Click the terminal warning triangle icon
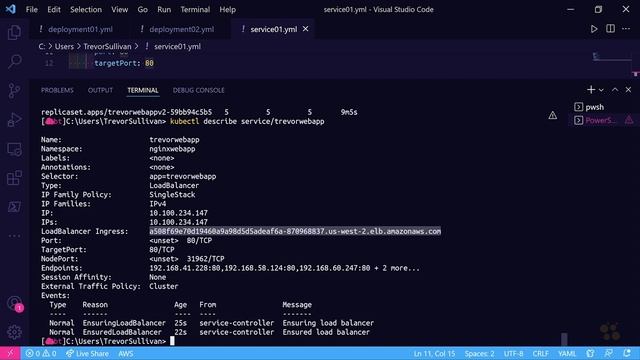 point(553,116)
